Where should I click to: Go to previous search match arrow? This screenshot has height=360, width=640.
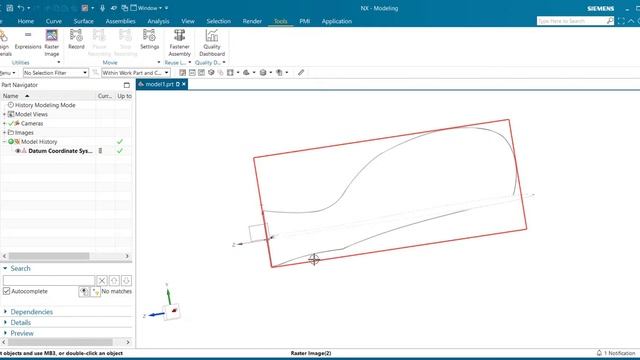[x=114, y=280]
